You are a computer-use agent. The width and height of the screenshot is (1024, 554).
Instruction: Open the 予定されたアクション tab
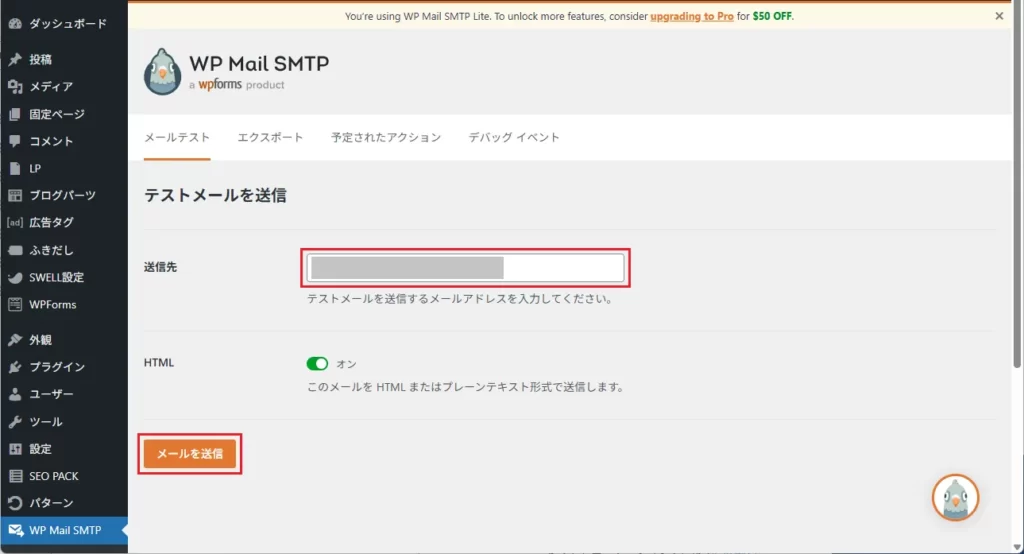coord(386,137)
